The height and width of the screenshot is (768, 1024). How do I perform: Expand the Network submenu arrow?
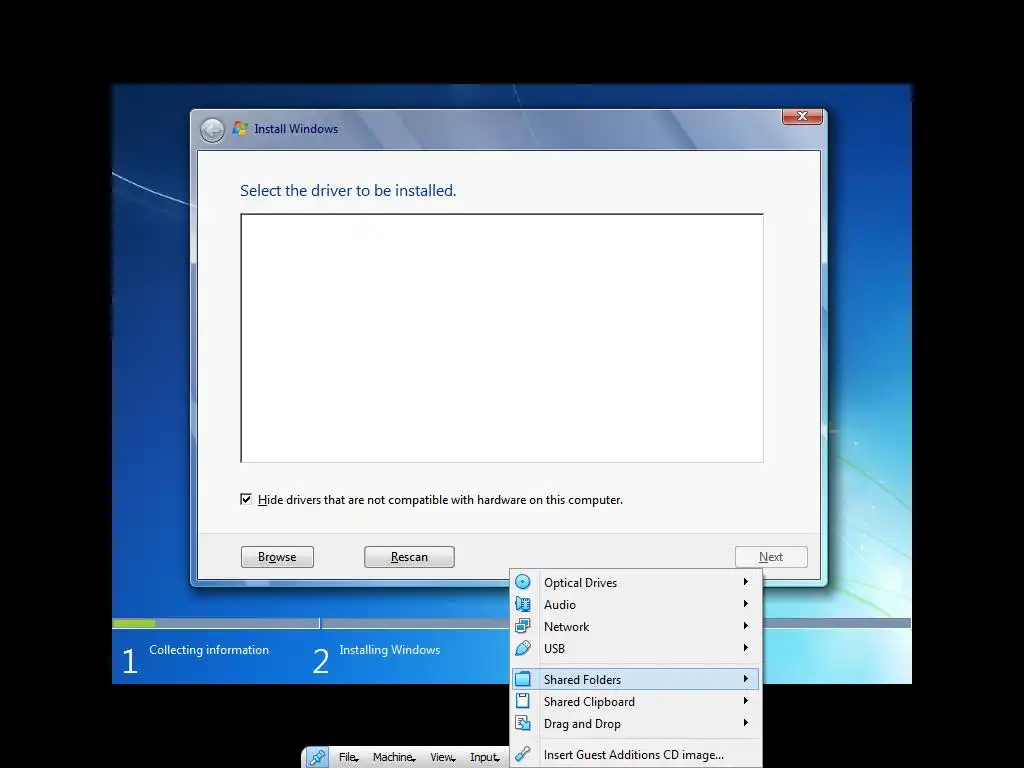point(745,626)
